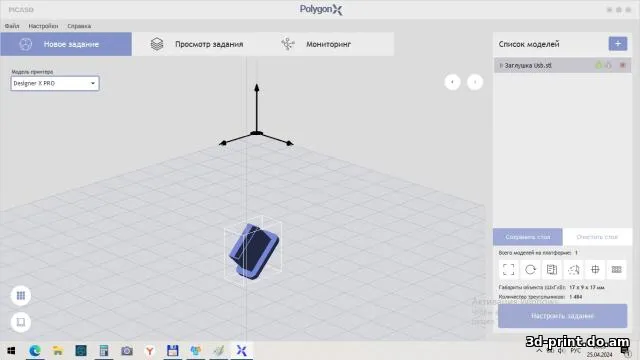Open Yandex Browser from the taskbar
This screenshot has height=360, width=640.
point(150,351)
